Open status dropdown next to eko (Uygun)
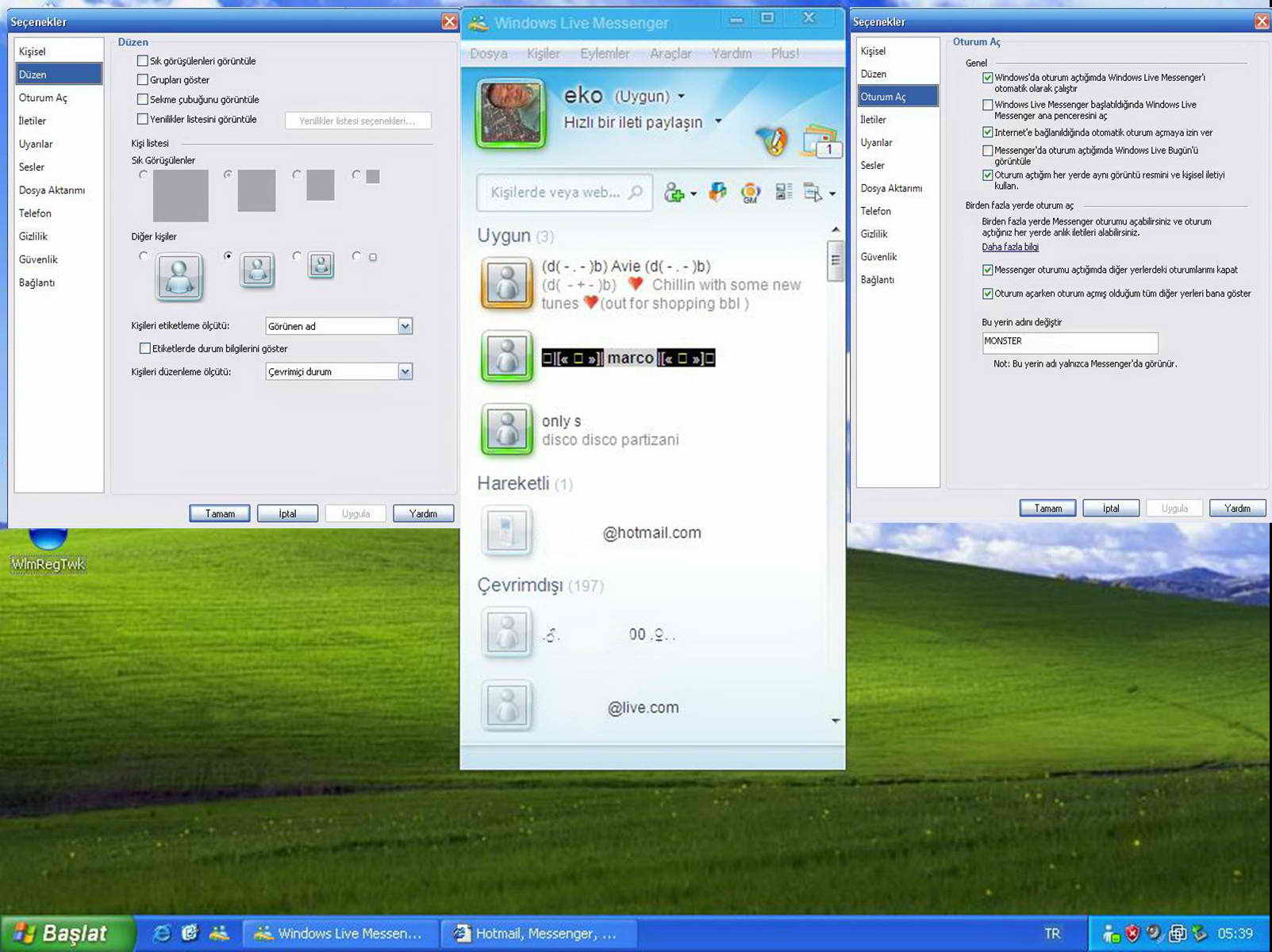This screenshot has width=1272, height=952. click(x=682, y=97)
